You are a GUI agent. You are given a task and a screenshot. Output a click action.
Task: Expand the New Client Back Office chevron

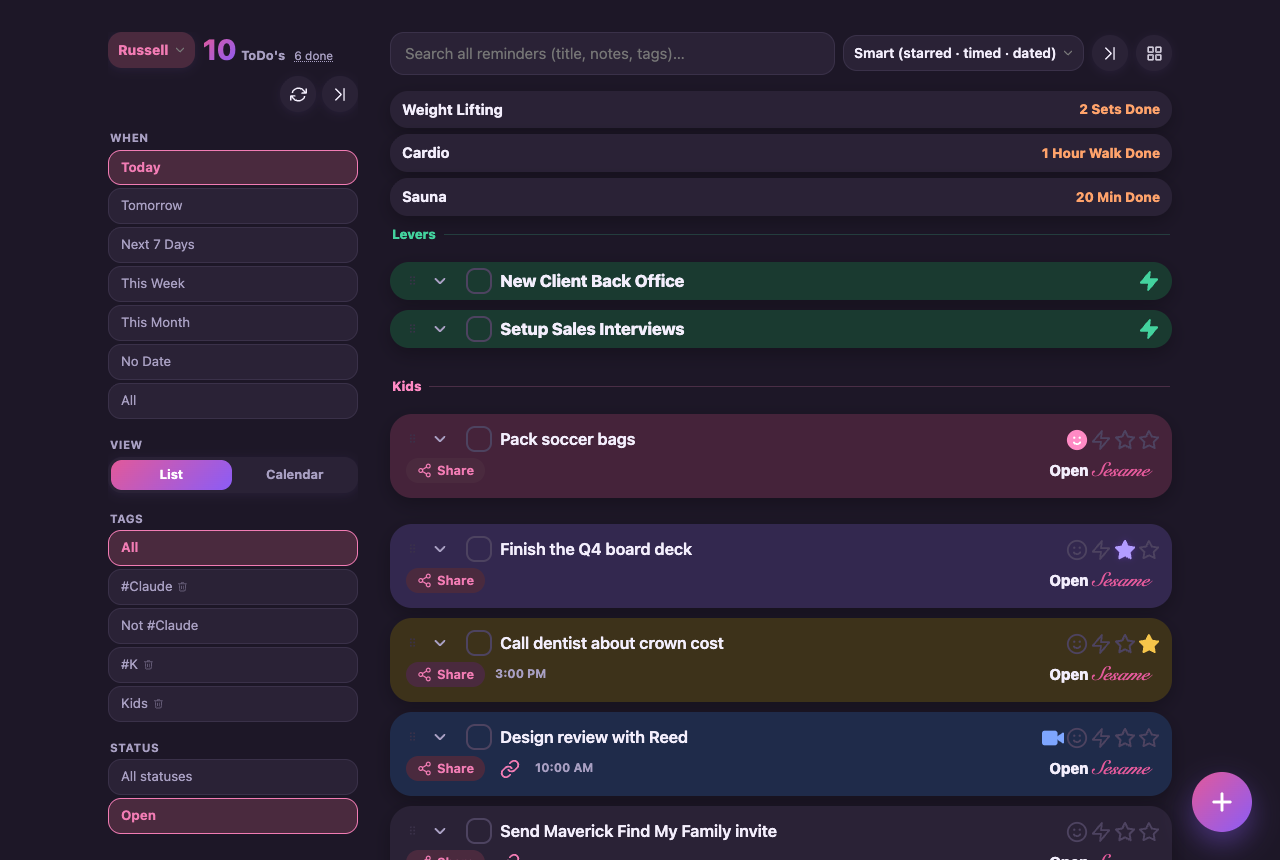[440, 281]
